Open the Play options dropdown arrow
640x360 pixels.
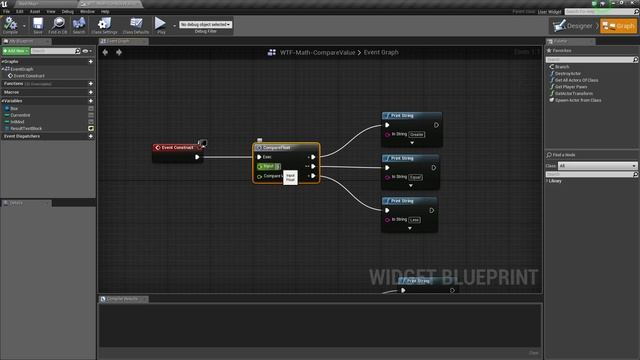(174, 26)
